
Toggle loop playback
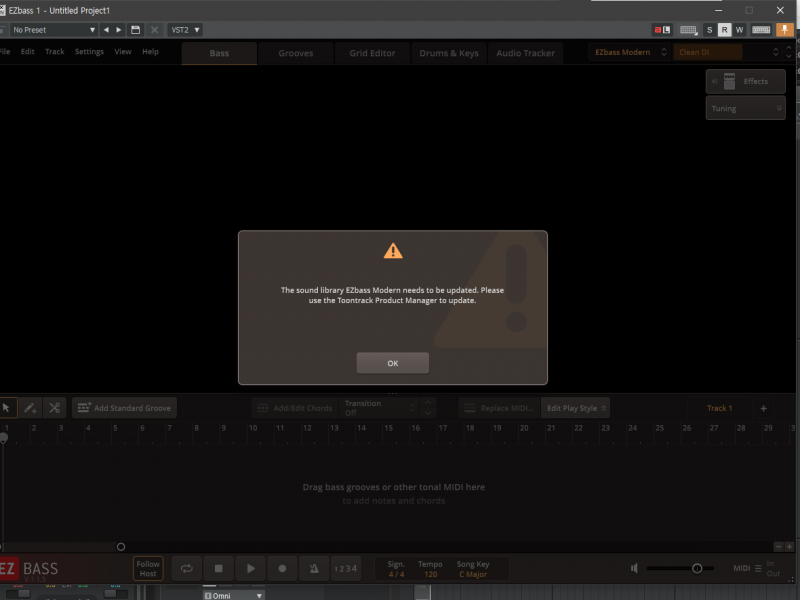coord(187,568)
